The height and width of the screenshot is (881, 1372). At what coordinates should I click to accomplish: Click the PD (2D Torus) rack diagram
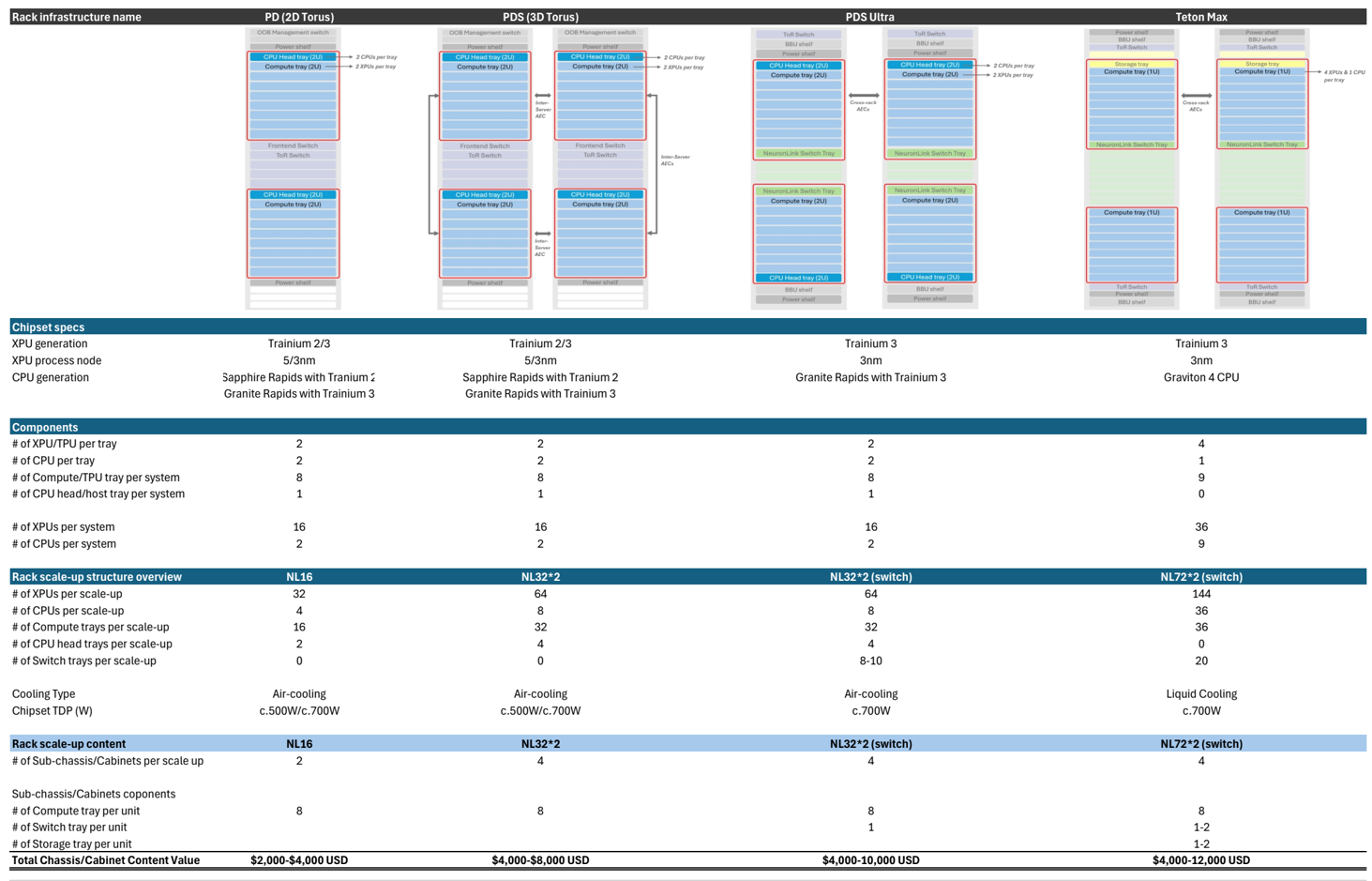pos(293,168)
